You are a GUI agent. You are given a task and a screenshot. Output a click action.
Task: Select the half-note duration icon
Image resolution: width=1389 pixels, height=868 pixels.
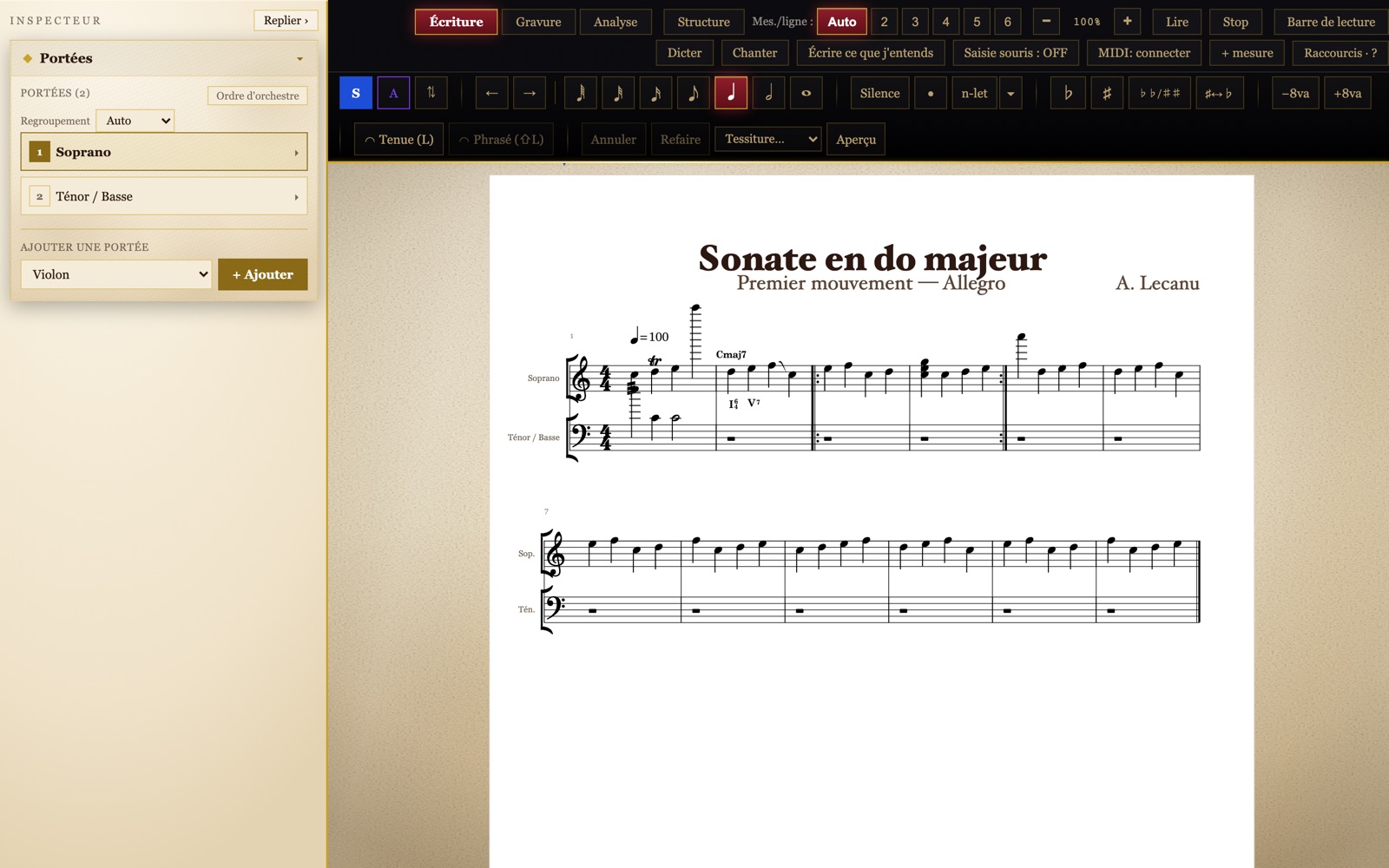(x=768, y=93)
